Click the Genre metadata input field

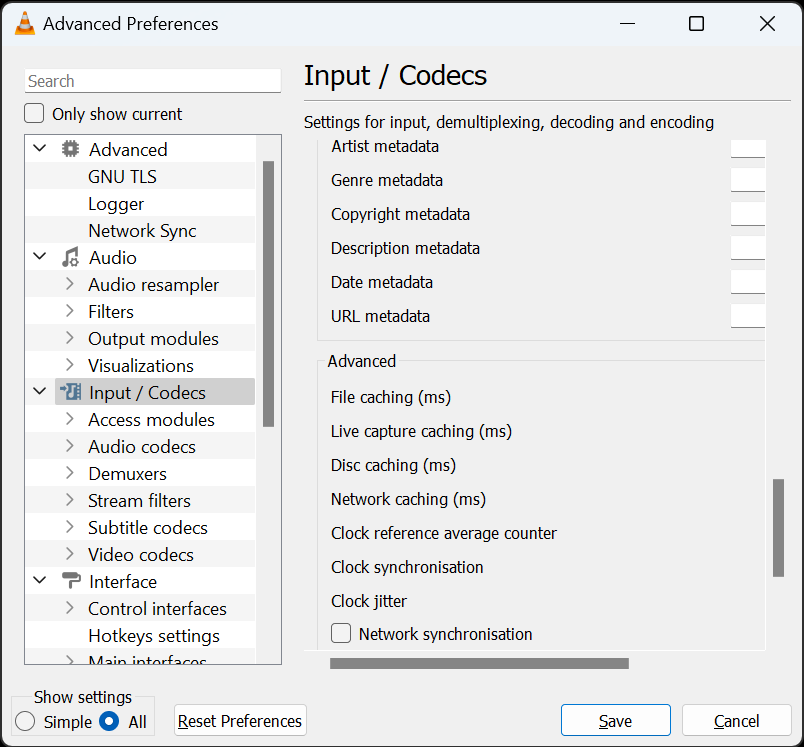coord(748,180)
